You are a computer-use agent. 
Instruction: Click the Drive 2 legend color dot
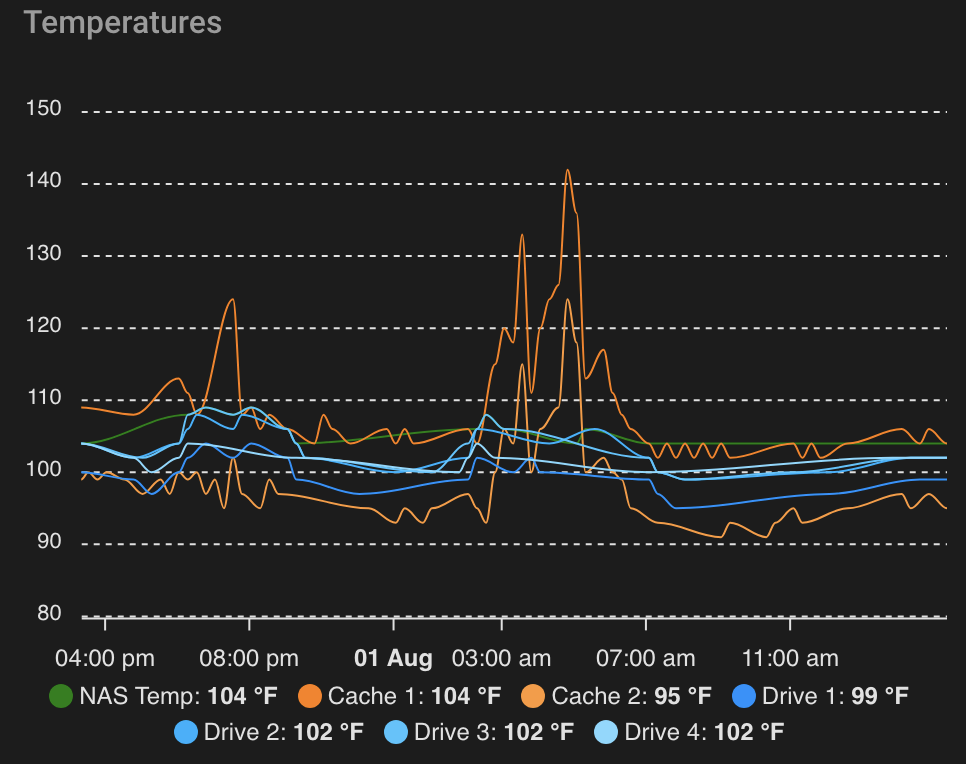coord(186,732)
